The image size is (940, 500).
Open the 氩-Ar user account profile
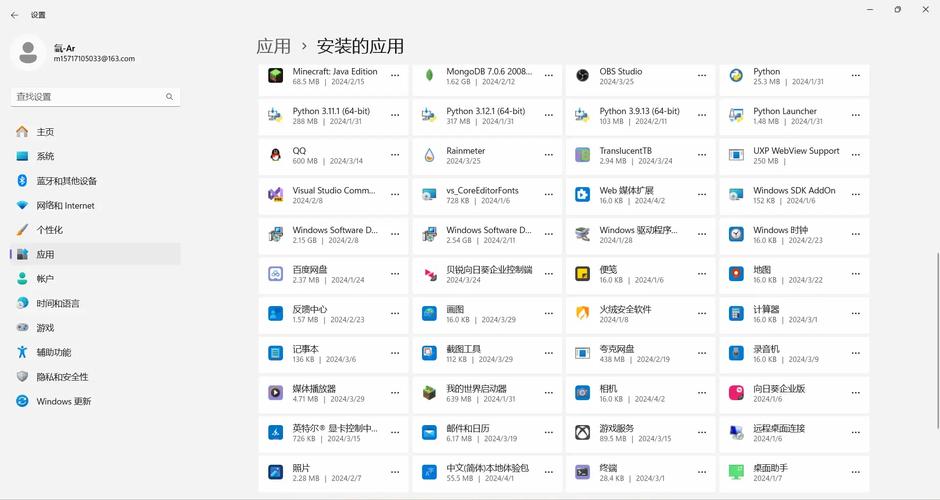(74, 53)
